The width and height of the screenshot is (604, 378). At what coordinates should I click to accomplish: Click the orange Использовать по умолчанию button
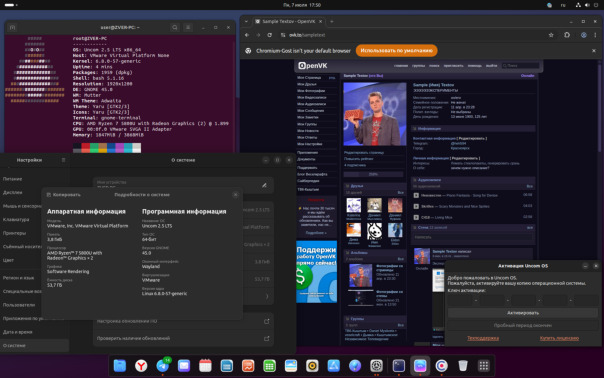tap(396, 50)
